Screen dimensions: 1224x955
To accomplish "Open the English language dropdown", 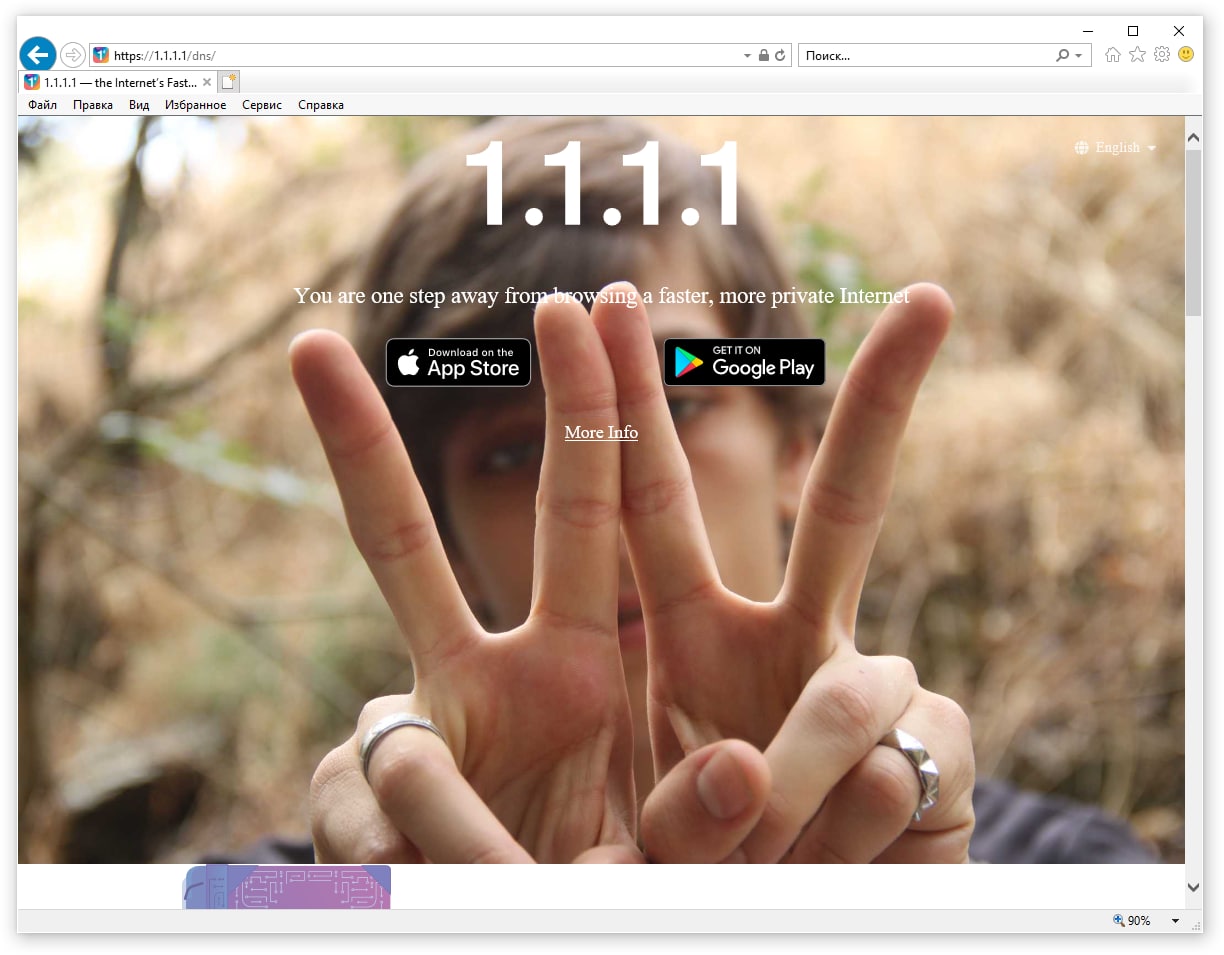I will point(1116,148).
